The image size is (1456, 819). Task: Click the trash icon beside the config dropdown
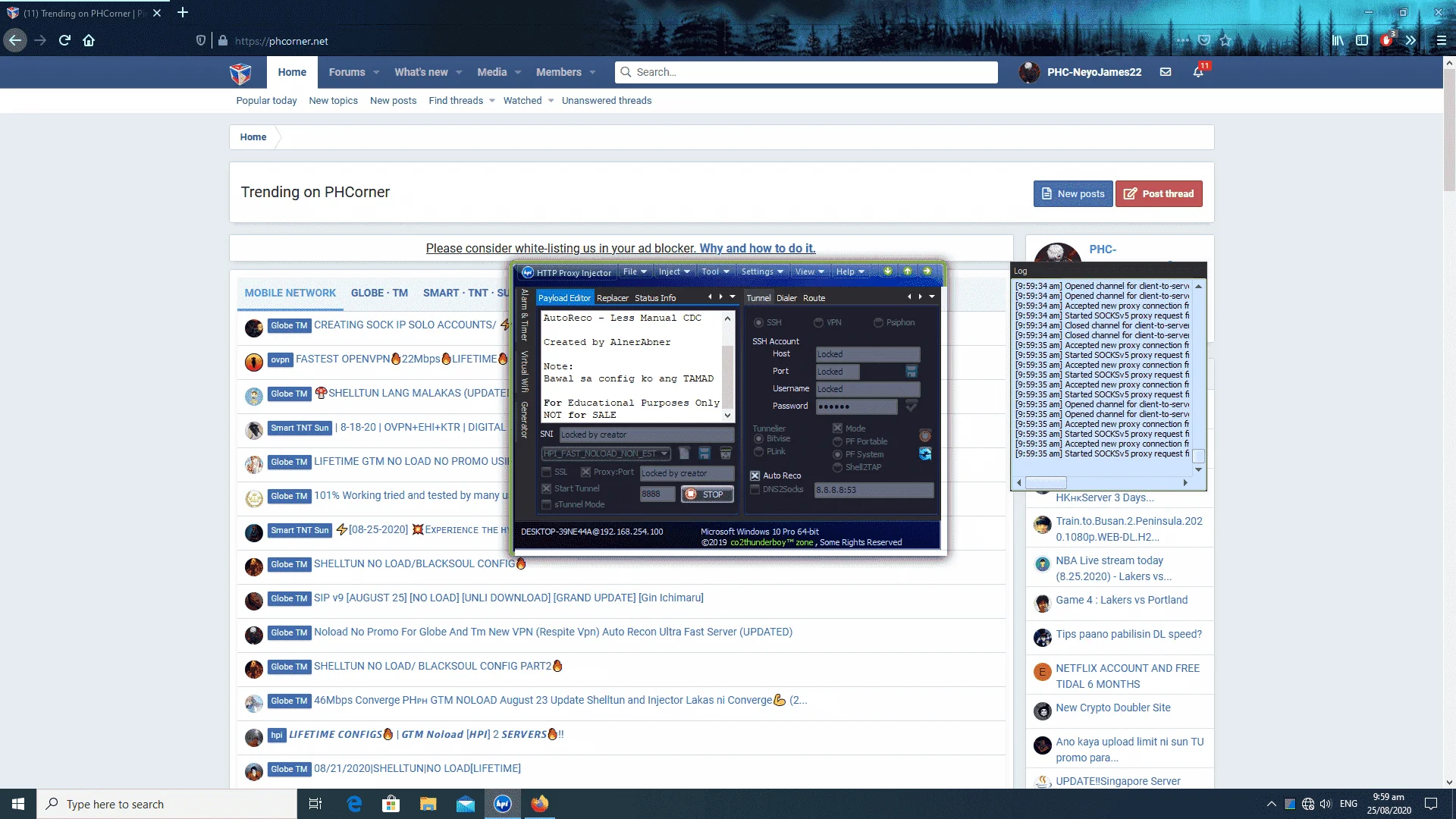726,453
